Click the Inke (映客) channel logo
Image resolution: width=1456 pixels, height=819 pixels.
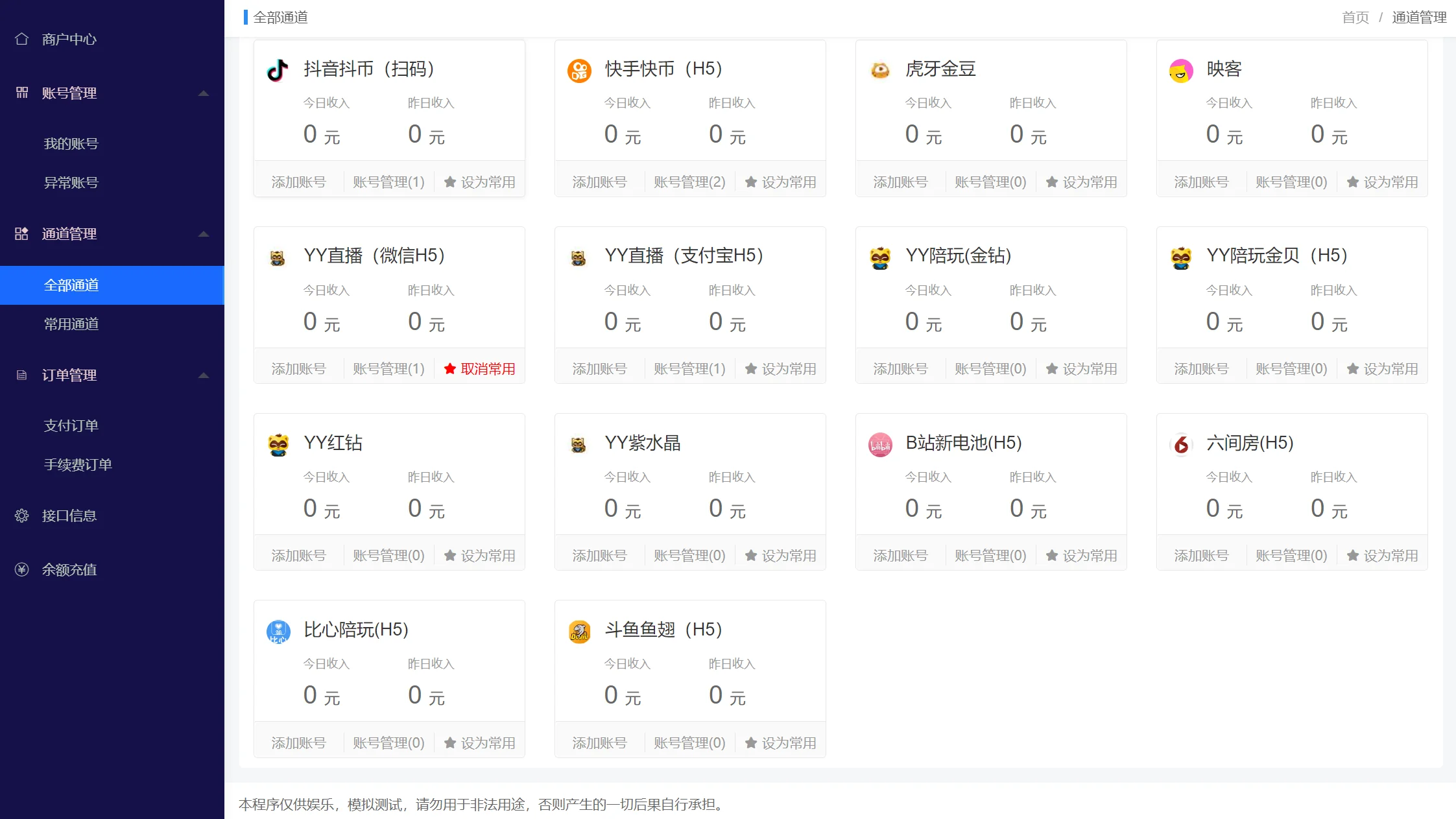pyautogui.click(x=1181, y=70)
